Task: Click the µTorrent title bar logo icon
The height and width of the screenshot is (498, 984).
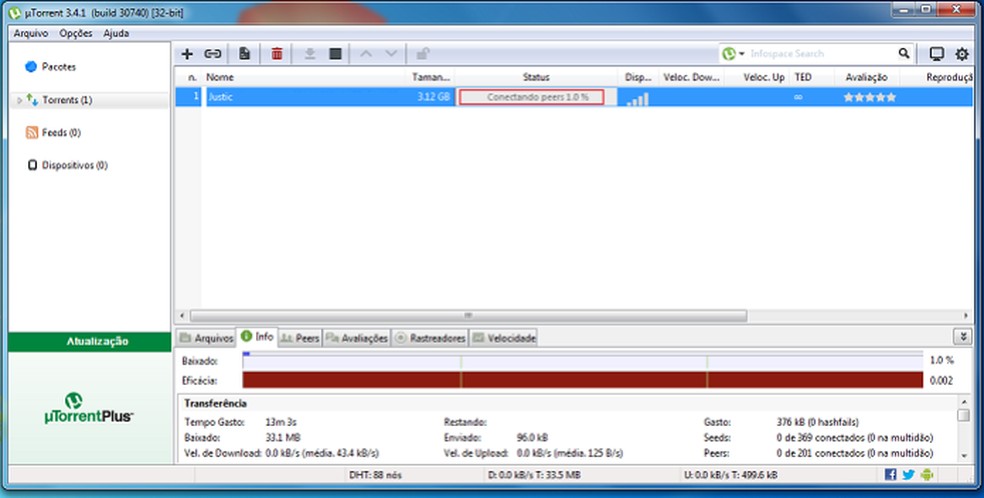Action: click(x=14, y=13)
